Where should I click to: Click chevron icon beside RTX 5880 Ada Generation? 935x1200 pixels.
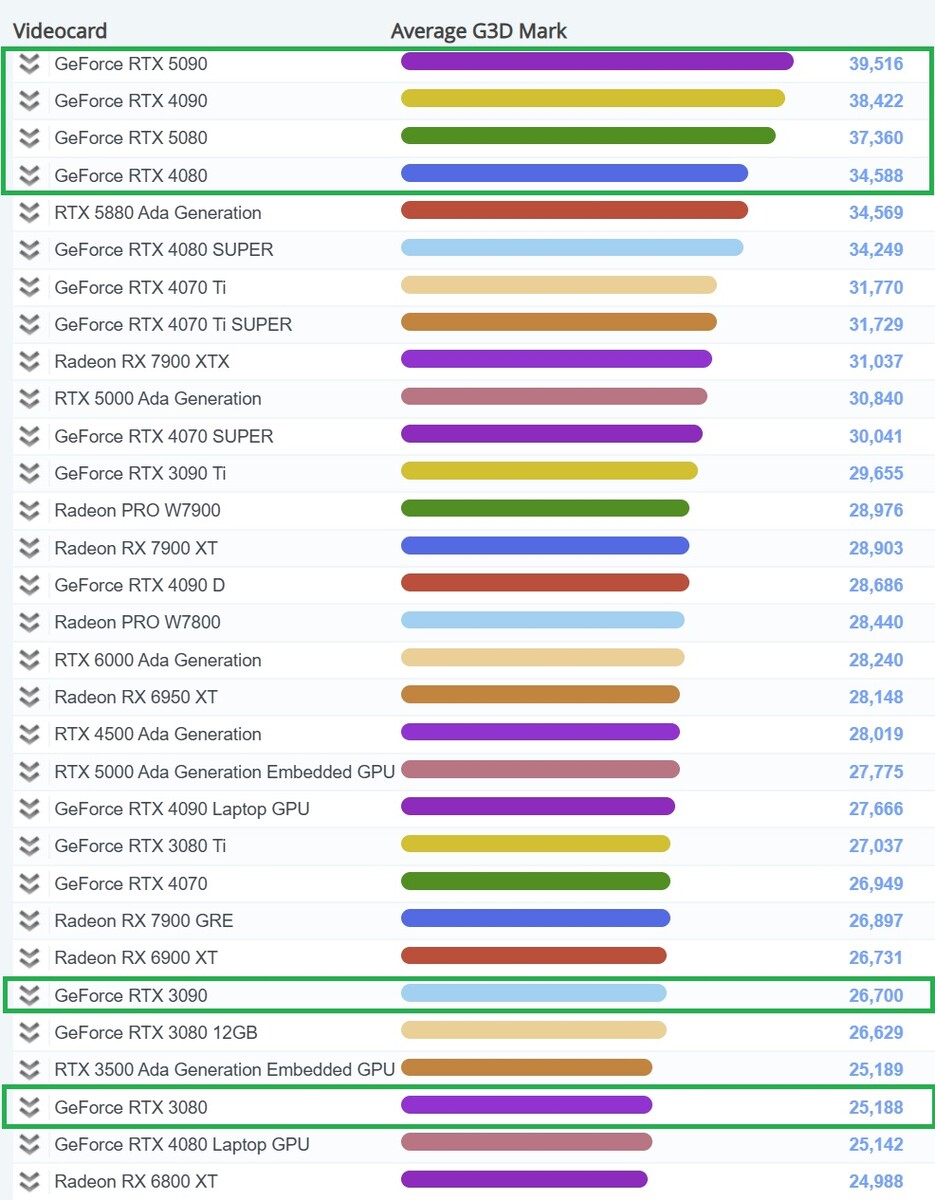(30, 213)
